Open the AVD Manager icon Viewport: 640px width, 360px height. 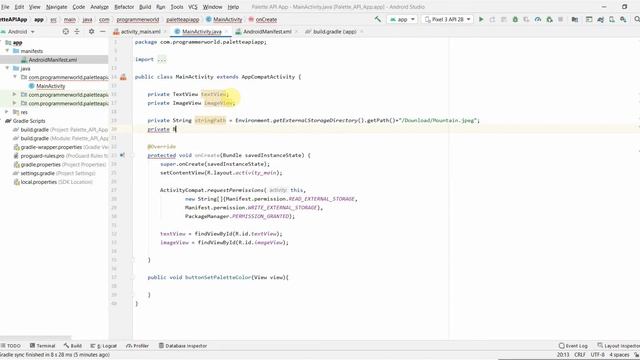point(612,19)
